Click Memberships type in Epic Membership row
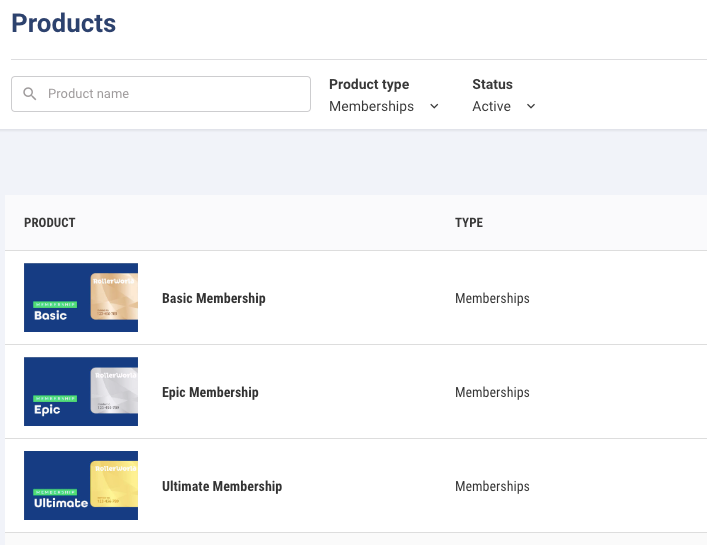The height and width of the screenshot is (545, 707). coord(492,393)
